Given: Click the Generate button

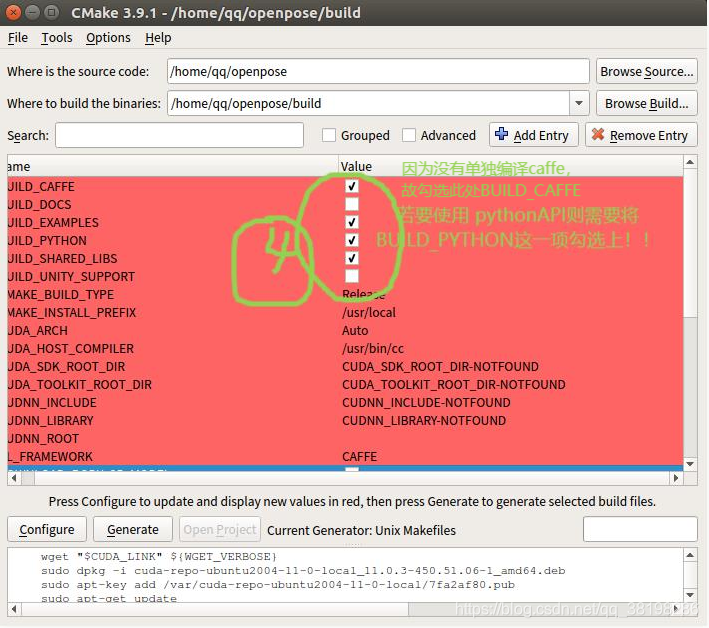Looking at the screenshot, I should point(133,529).
